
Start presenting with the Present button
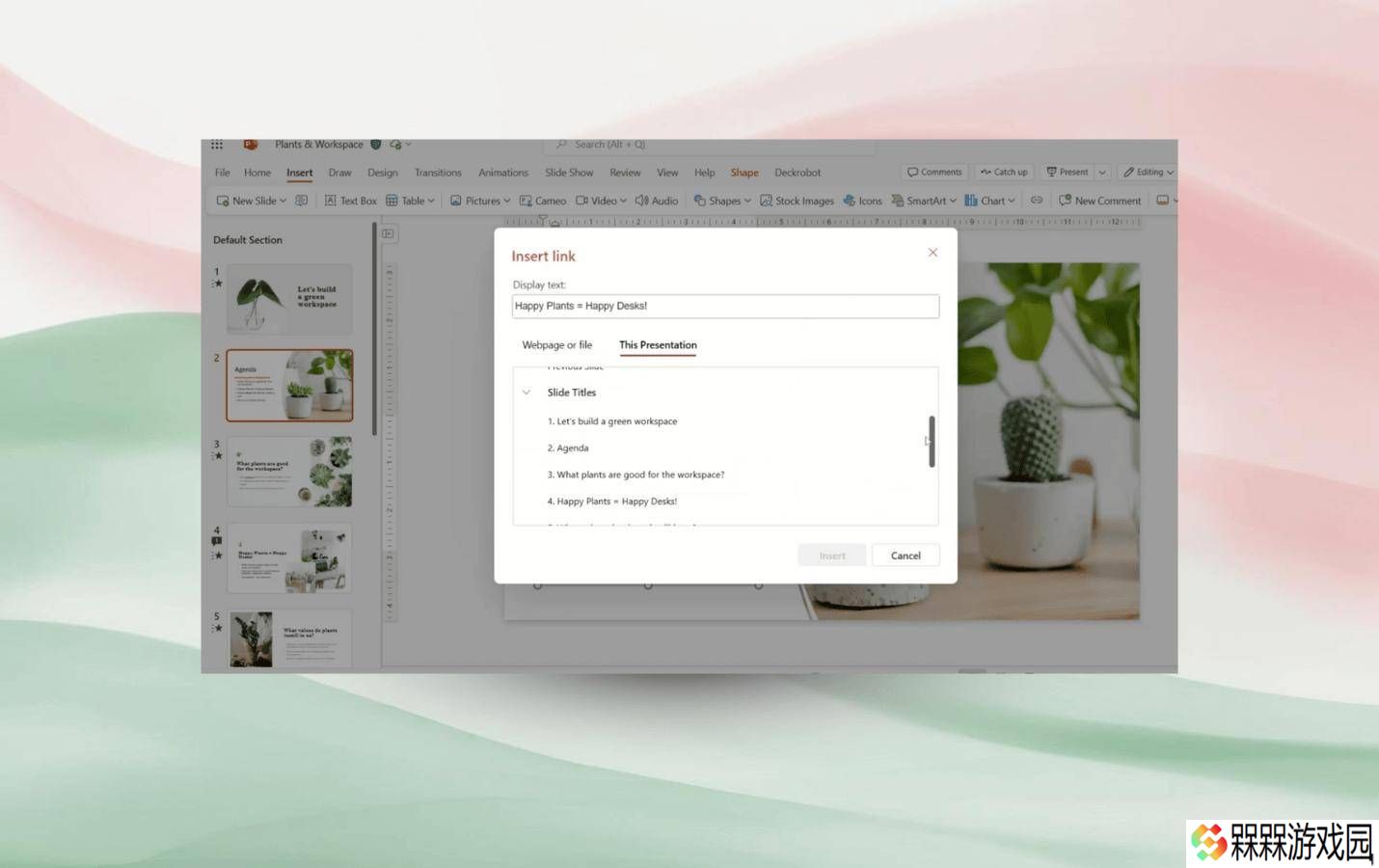pos(1067,172)
